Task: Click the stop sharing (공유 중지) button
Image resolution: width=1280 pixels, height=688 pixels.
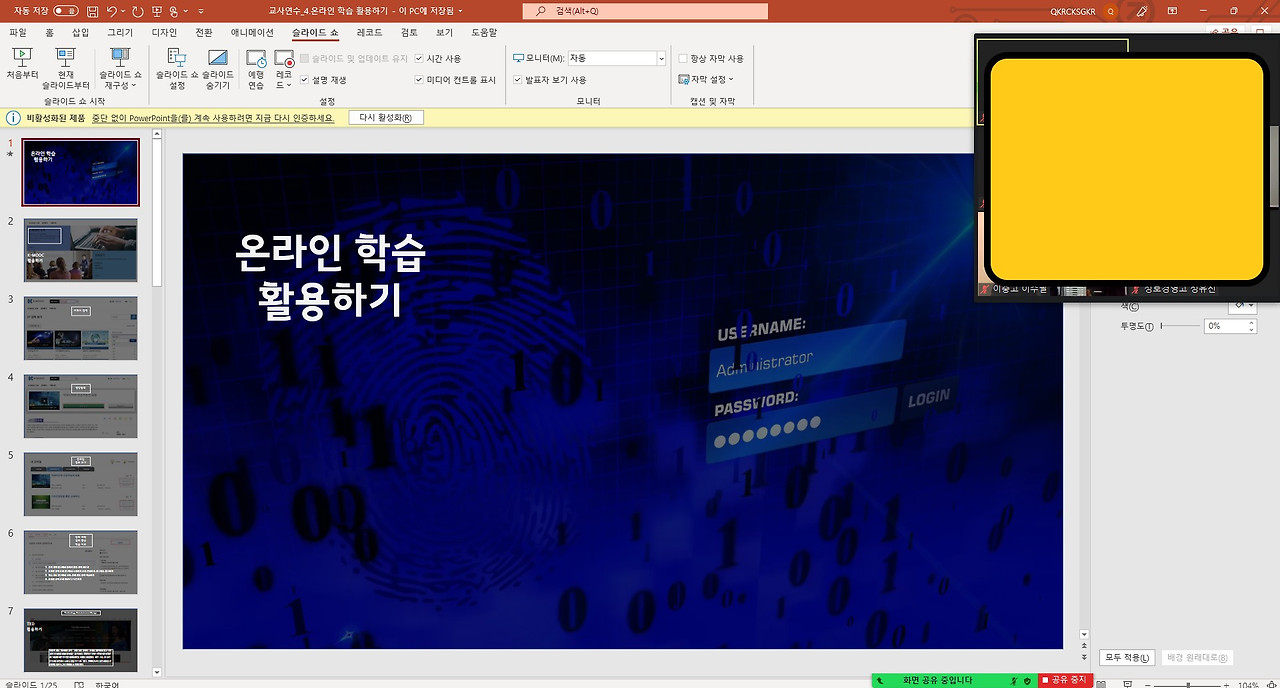Action: point(1065,680)
